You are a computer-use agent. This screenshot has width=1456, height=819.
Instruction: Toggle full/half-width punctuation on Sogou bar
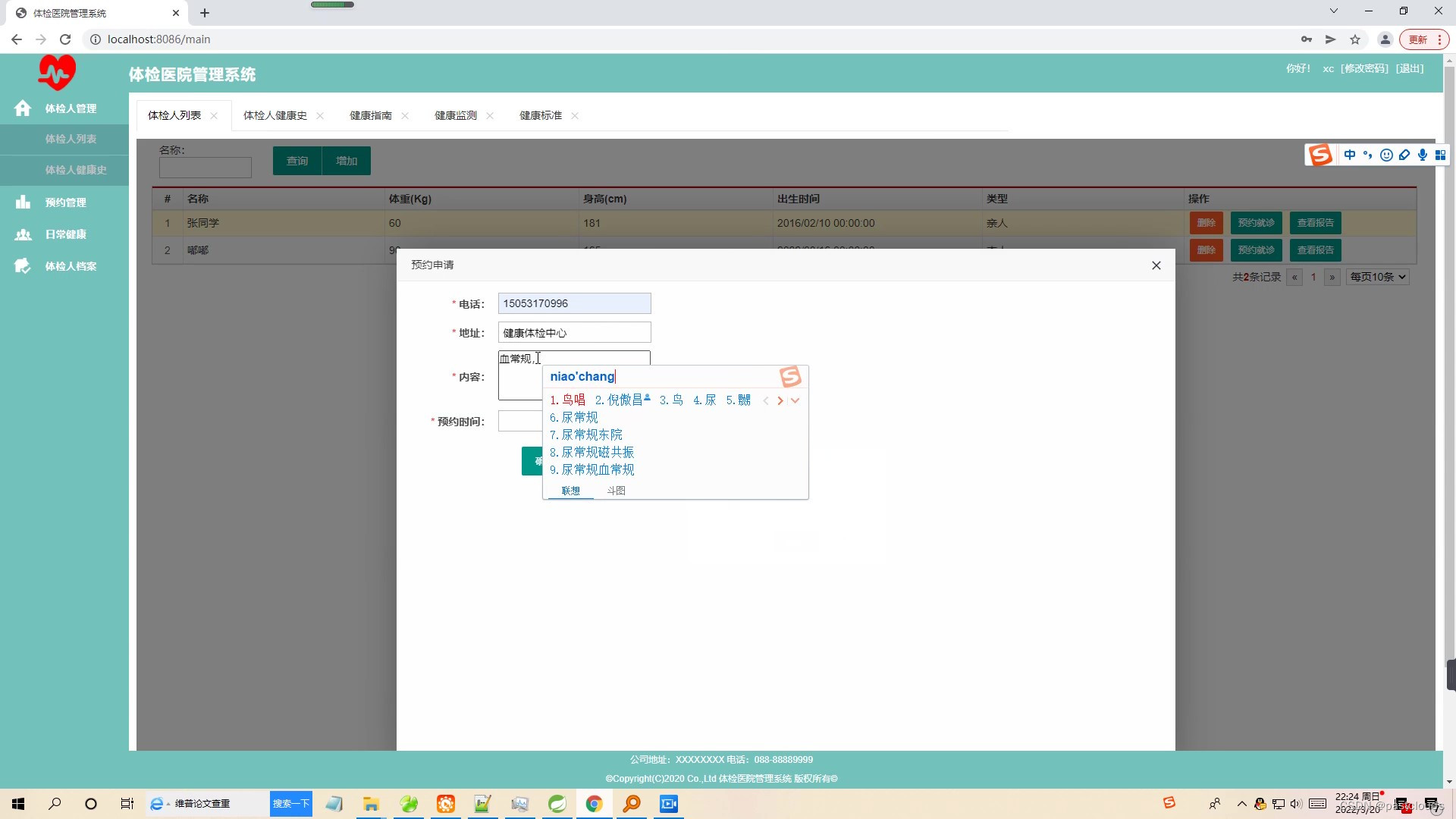(1368, 155)
